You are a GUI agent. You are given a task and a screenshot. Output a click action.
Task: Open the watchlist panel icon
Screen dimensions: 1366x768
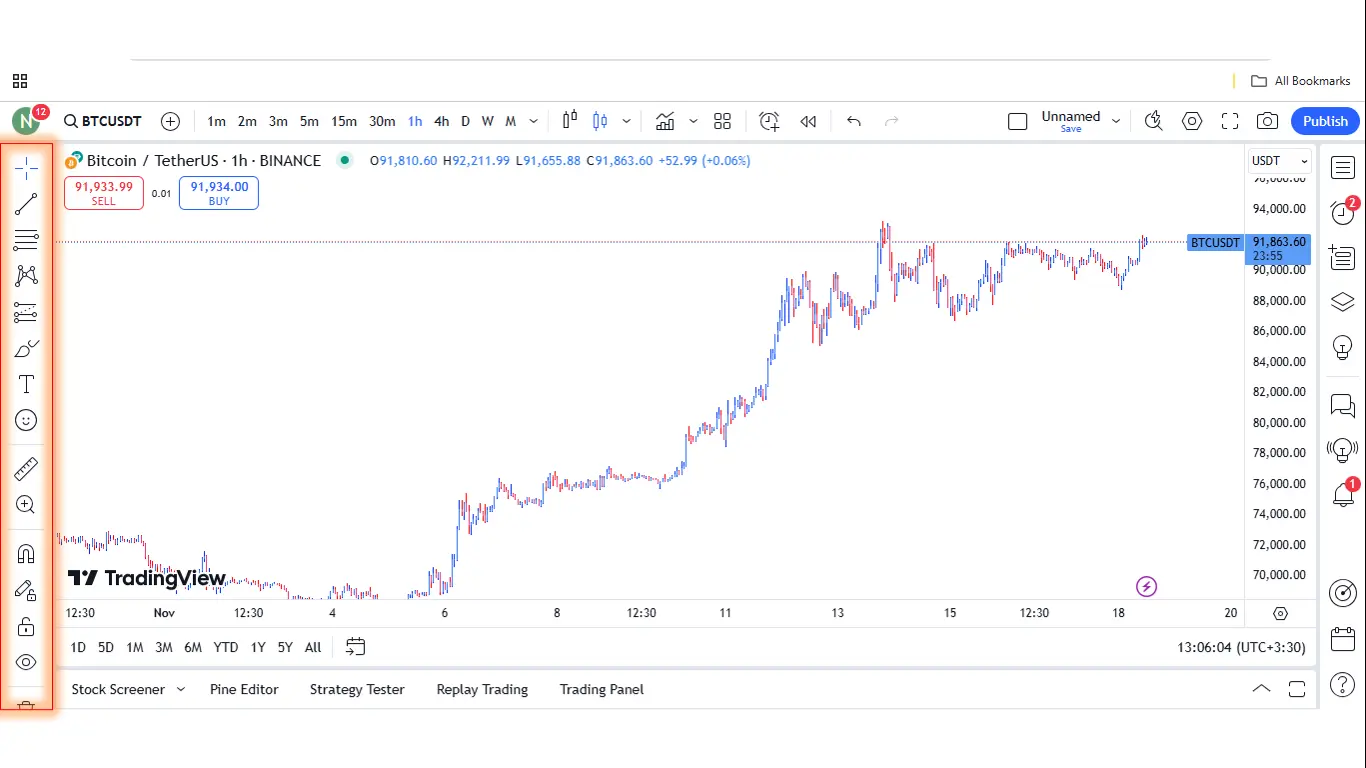click(1342, 168)
